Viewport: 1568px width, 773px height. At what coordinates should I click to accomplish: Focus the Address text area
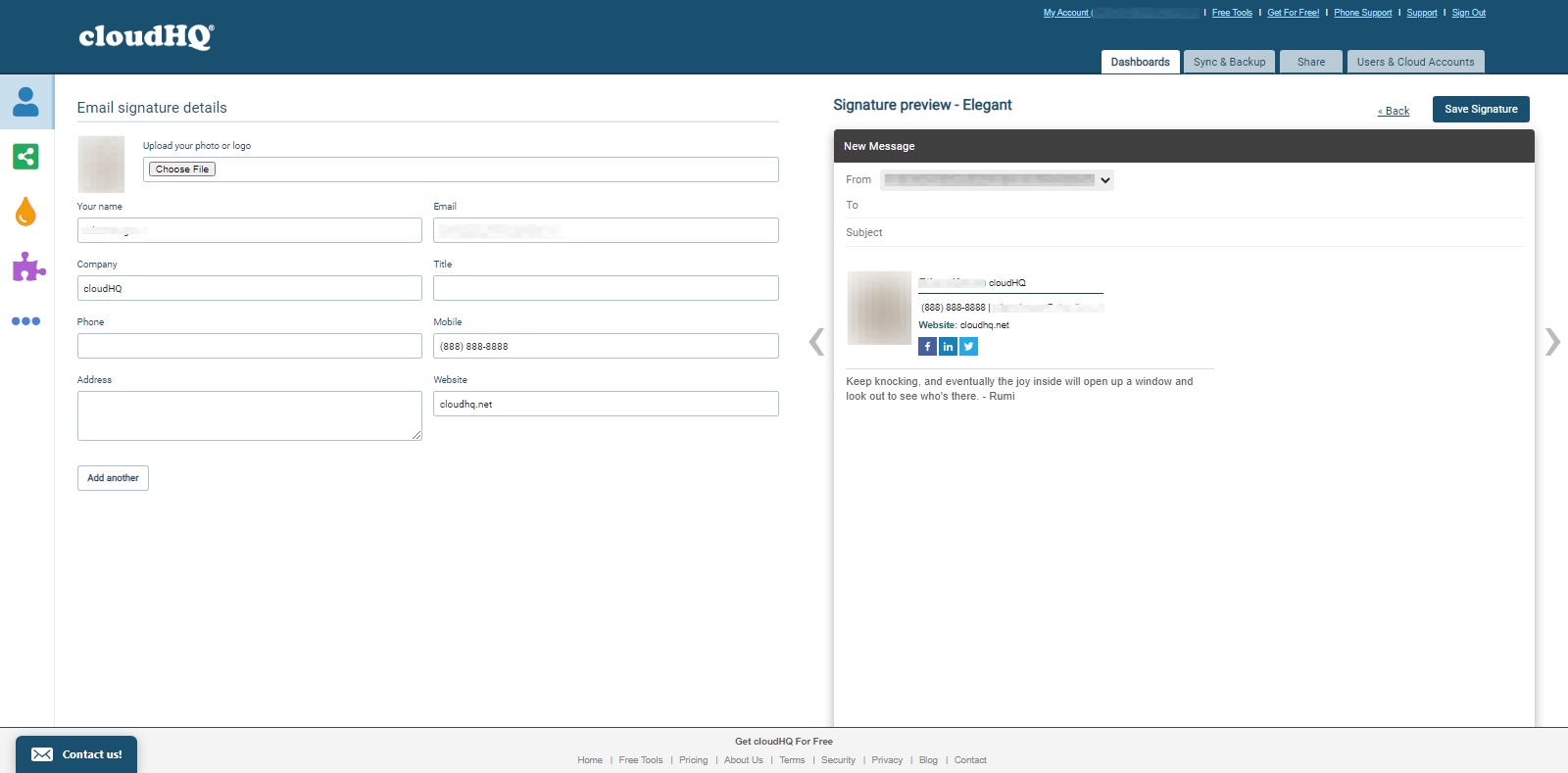(250, 415)
